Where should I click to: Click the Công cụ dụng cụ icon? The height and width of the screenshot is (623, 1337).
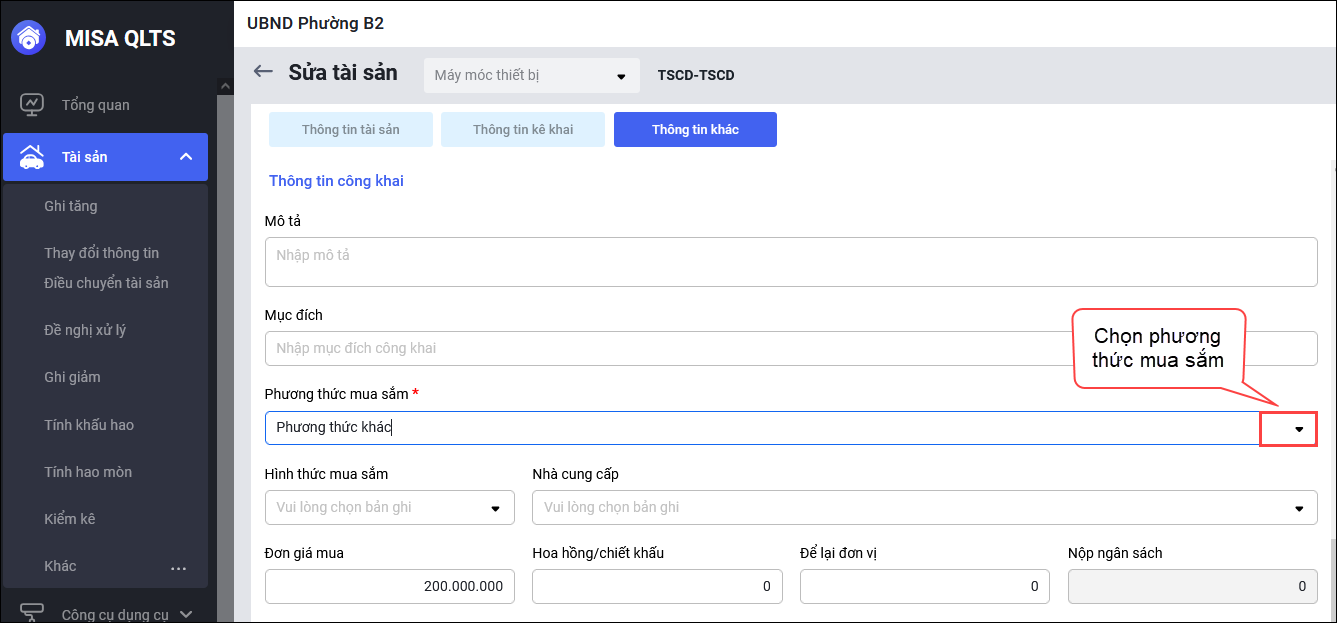click(32, 613)
